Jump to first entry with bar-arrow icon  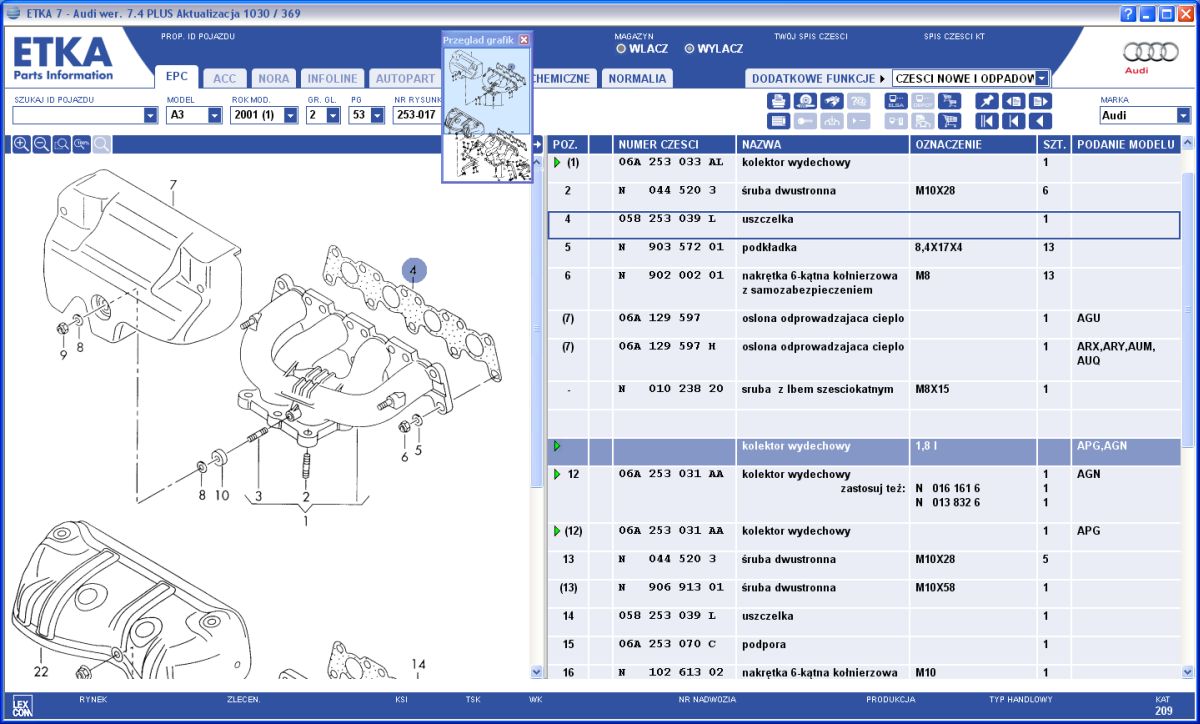pos(986,121)
